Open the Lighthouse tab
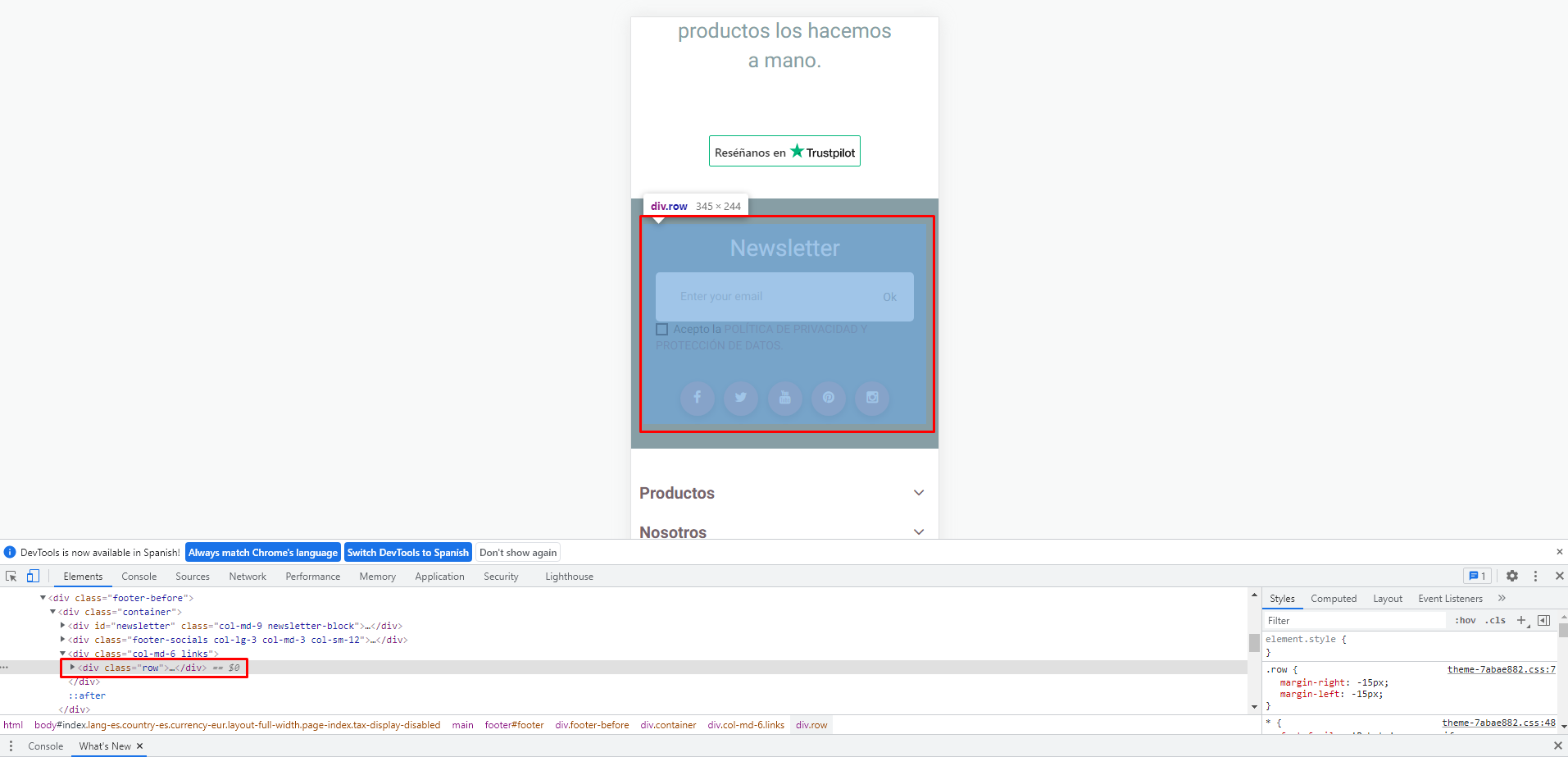Image resolution: width=1568 pixels, height=757 pixels. [x=570, y=577]
